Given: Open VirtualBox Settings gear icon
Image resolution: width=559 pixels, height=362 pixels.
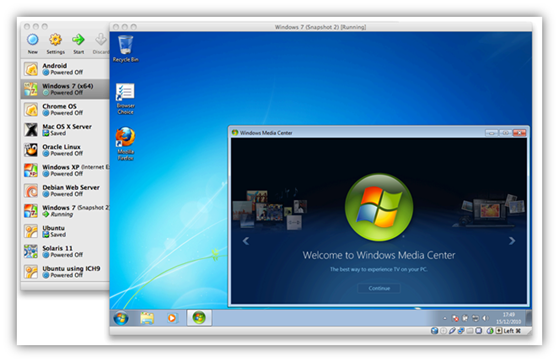Looking at the screenshot, I should click(x=55, y=40).
